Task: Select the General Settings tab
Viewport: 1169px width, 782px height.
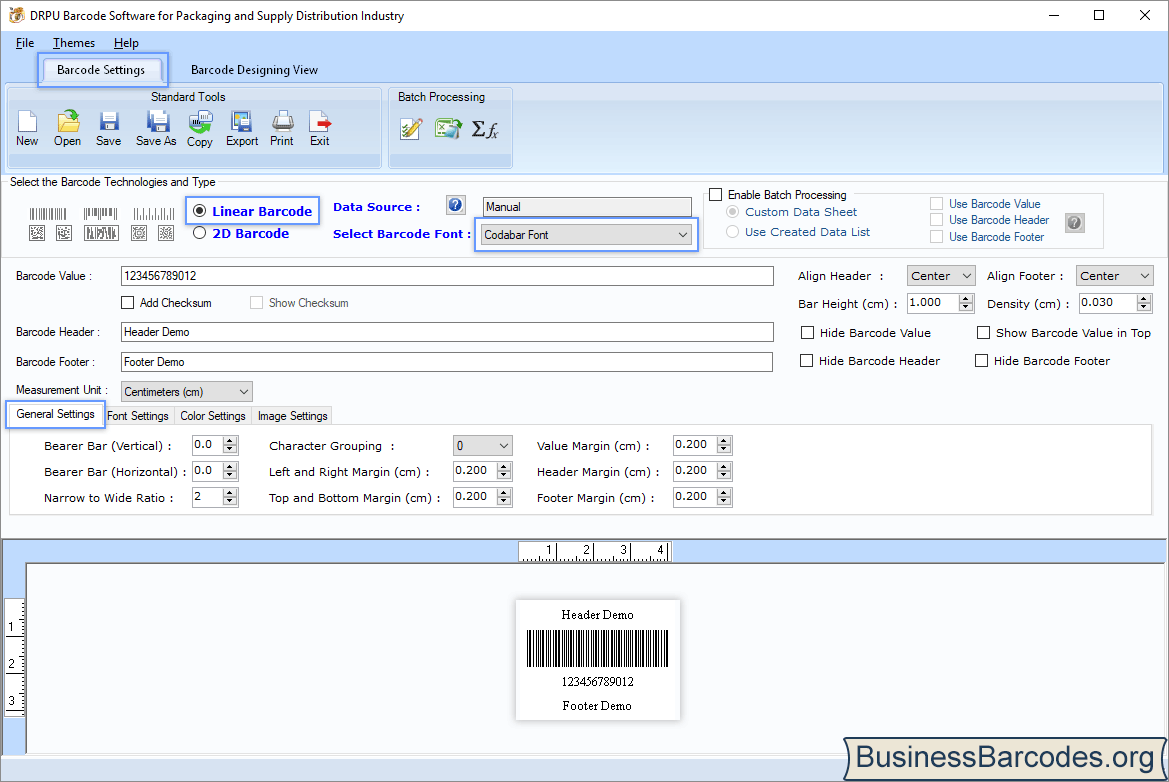Action: pyautogui.click(x=56, y=414)
